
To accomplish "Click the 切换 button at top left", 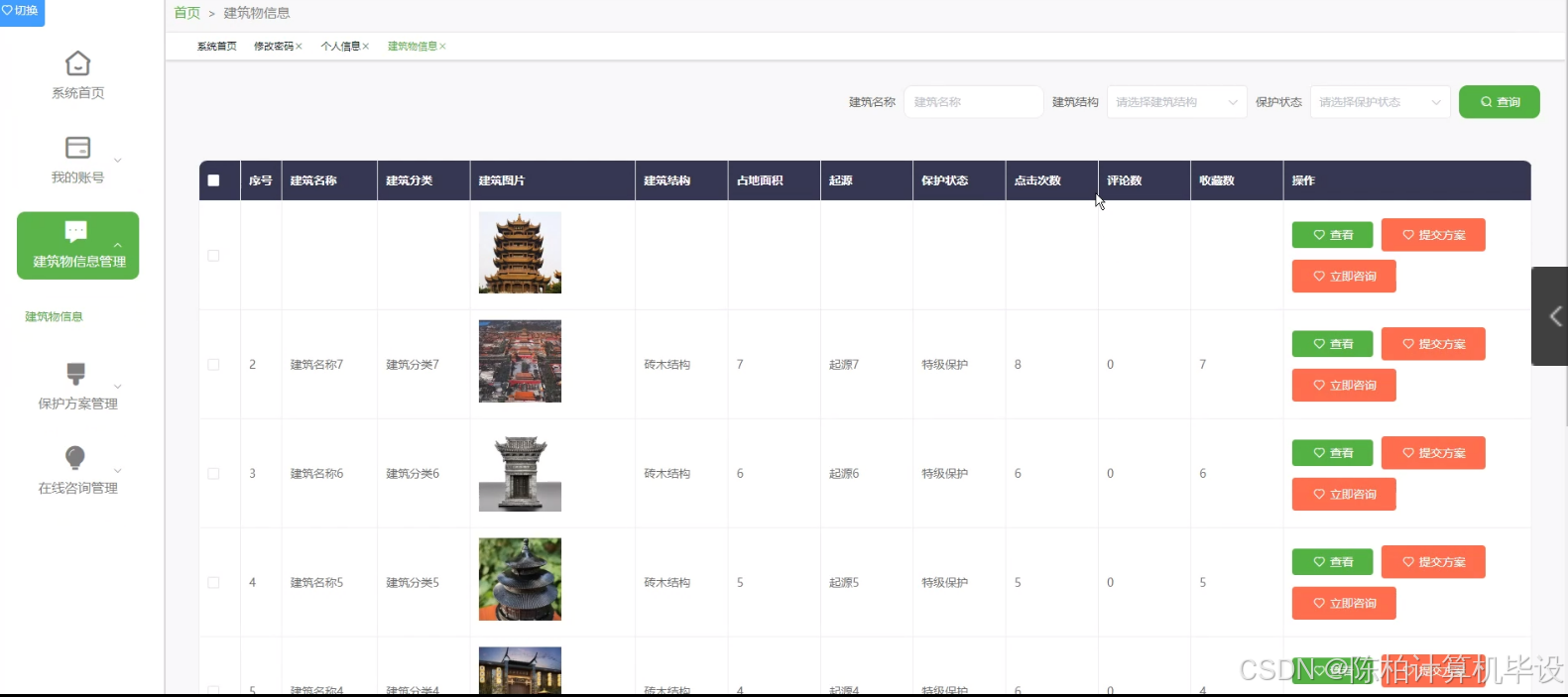I will click(x=22, y=11).
